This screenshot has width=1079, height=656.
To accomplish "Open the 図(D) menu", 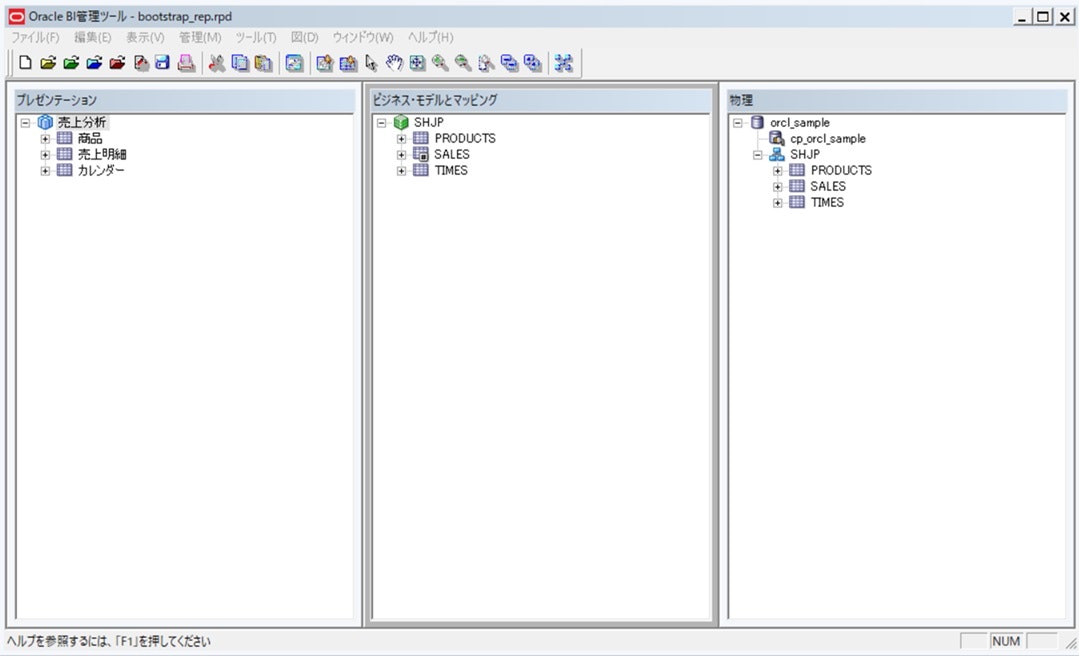I will [305, 37].
